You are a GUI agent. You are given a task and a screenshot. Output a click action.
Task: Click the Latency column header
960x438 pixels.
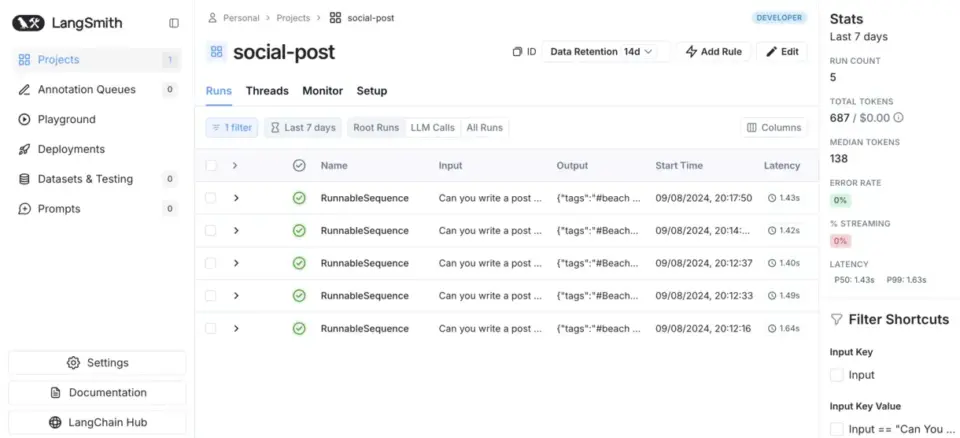coord(782,165)
